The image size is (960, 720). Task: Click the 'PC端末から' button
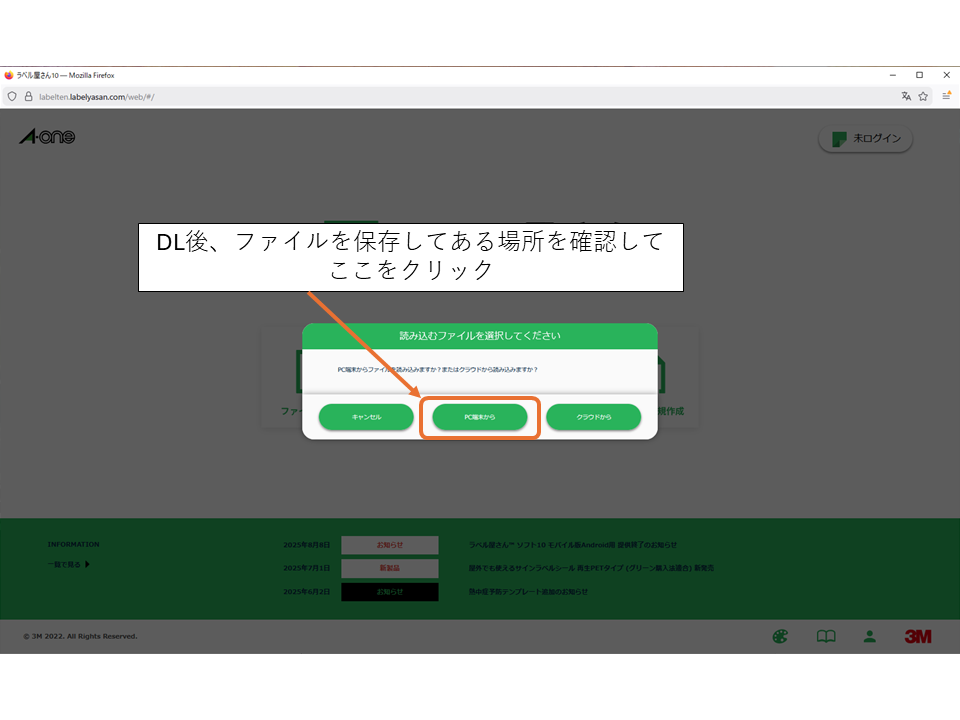[480, 417]
